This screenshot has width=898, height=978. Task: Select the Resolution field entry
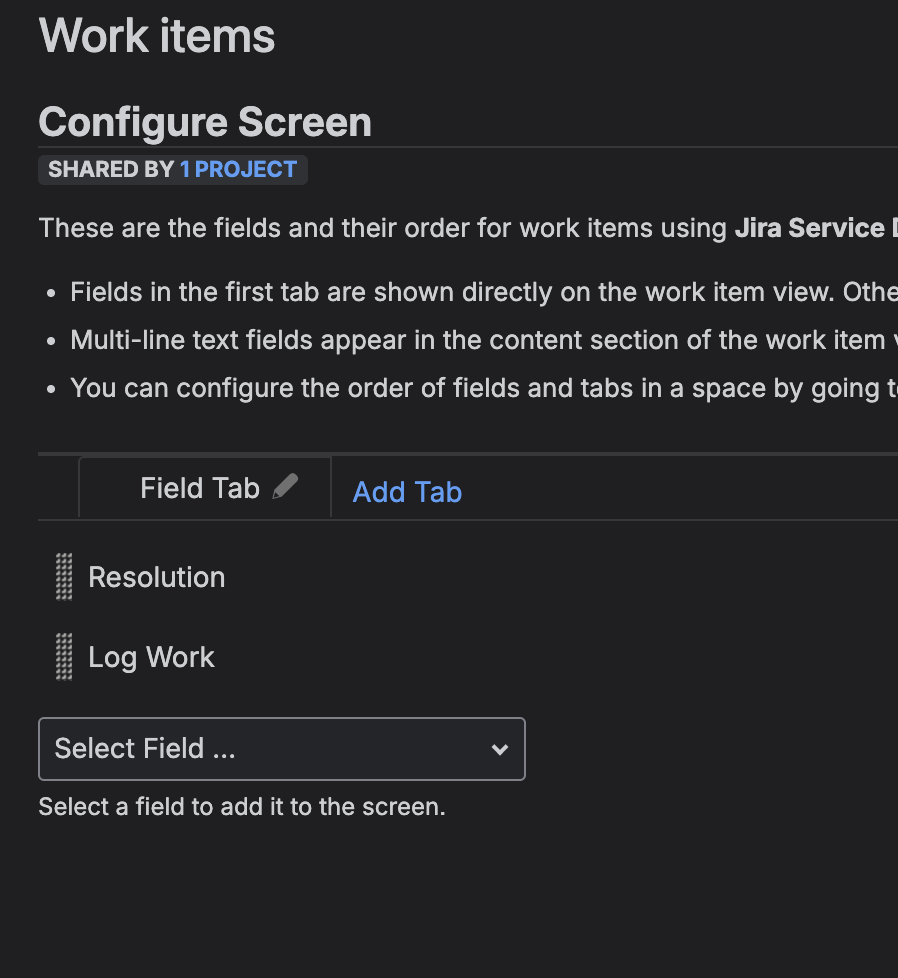click(156, 577)
